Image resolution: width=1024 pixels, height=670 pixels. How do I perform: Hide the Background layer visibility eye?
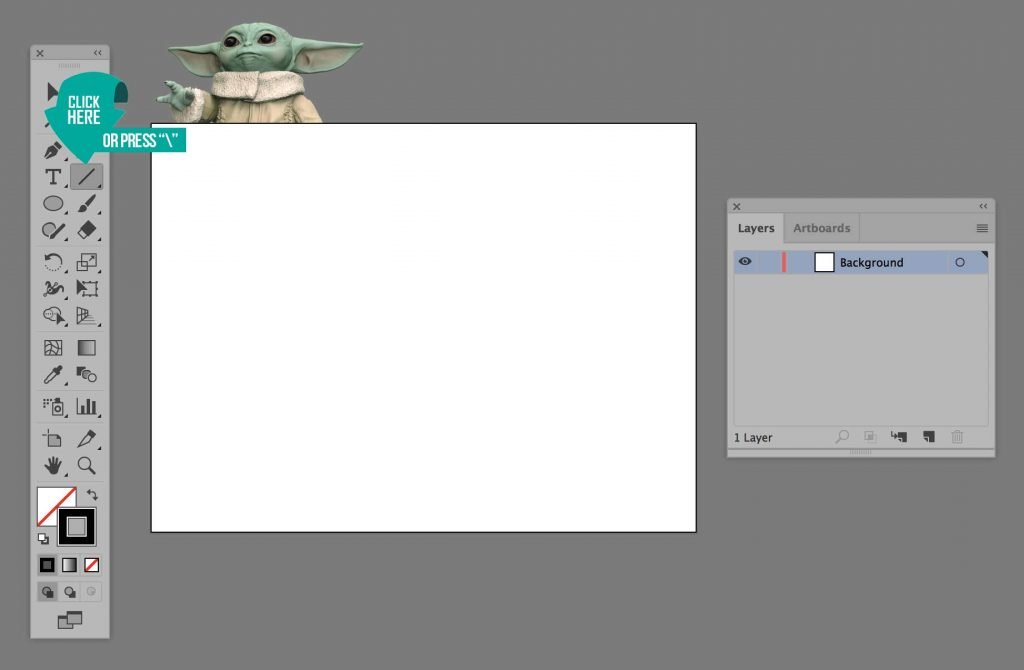(744, 261)
